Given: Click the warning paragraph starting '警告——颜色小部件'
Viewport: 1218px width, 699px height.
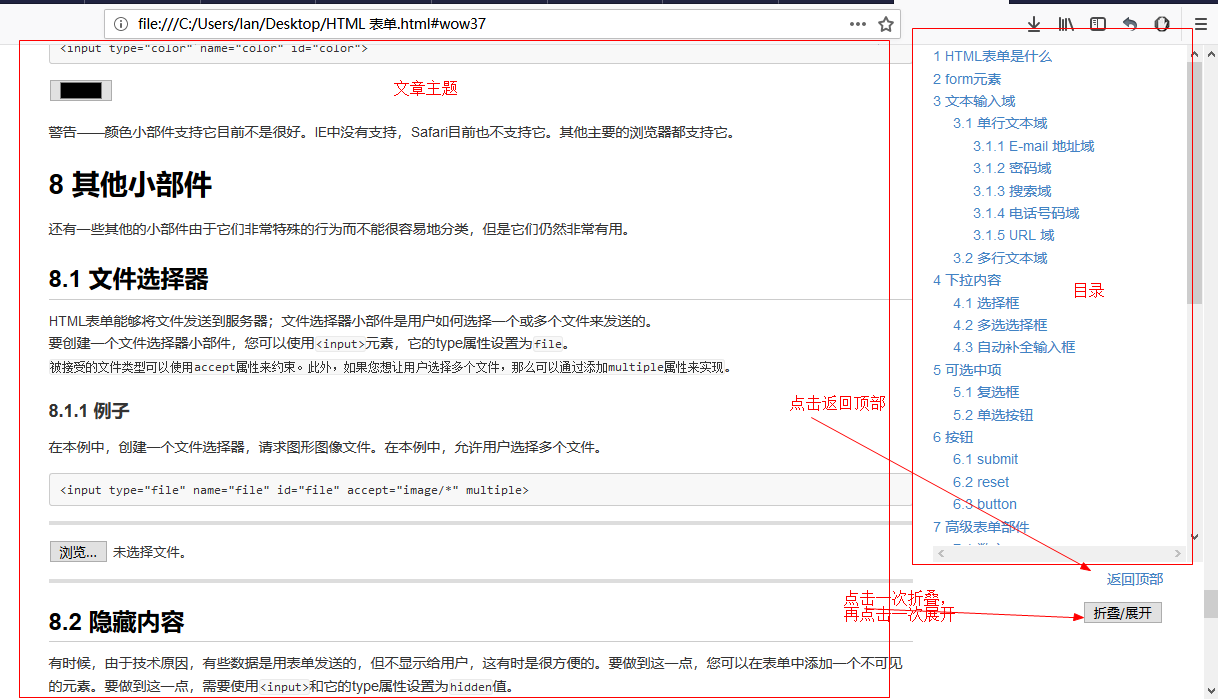Looking at the screenshot, I should coord(392,132).
